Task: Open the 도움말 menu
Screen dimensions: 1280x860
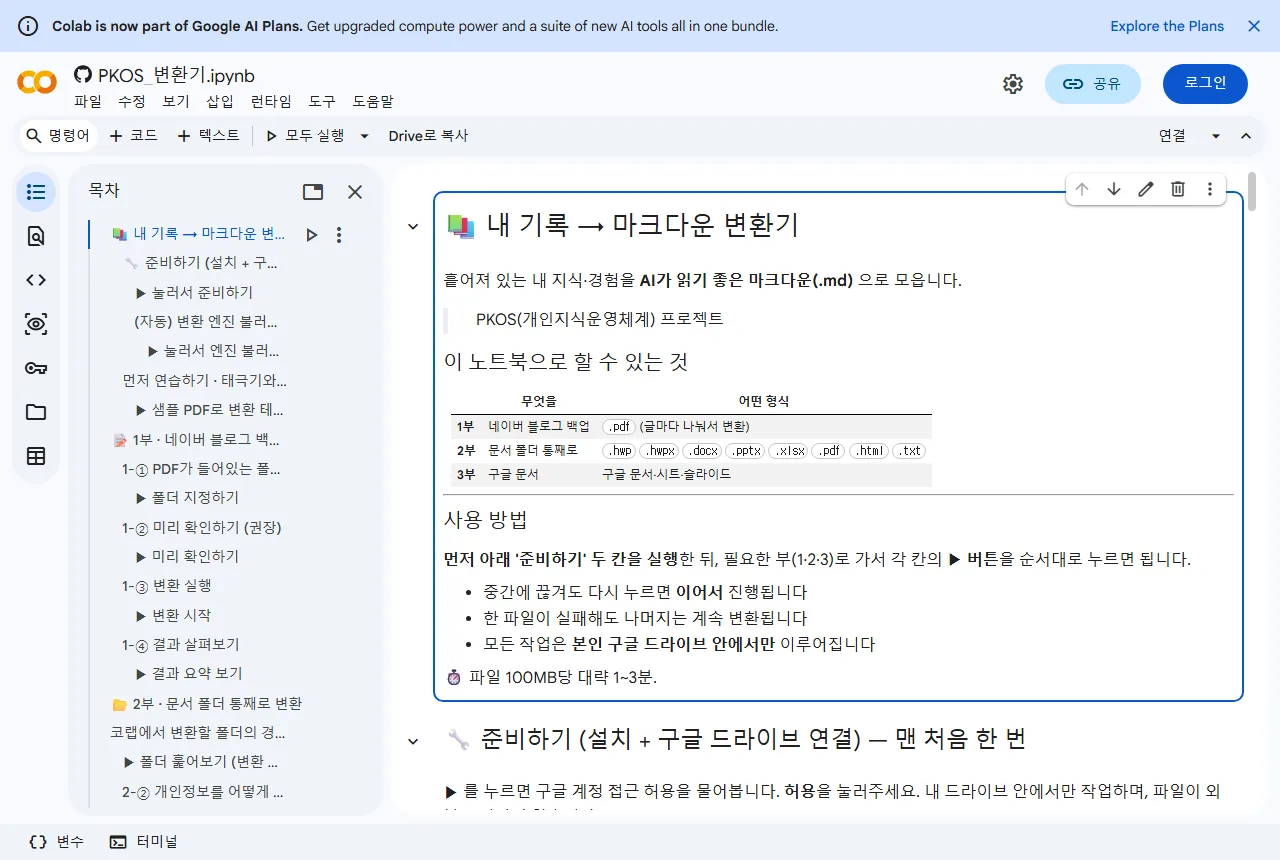Action: point(373,101)
